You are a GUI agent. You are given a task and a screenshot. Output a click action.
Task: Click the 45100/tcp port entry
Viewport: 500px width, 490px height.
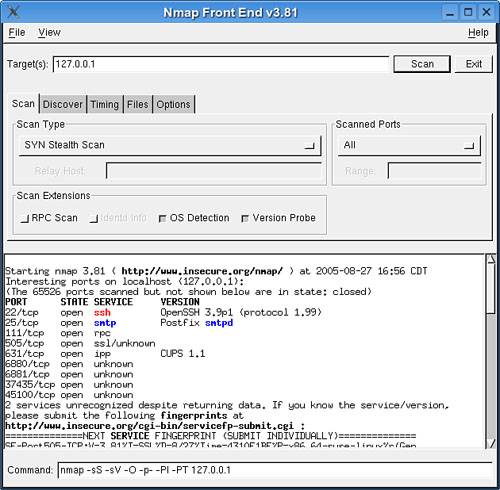click(x=30, y=395)
